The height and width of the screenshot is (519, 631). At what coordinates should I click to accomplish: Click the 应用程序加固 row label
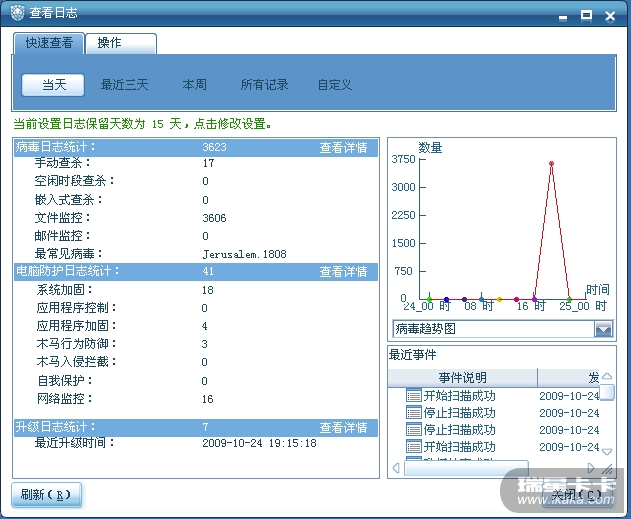pos(76,325)
